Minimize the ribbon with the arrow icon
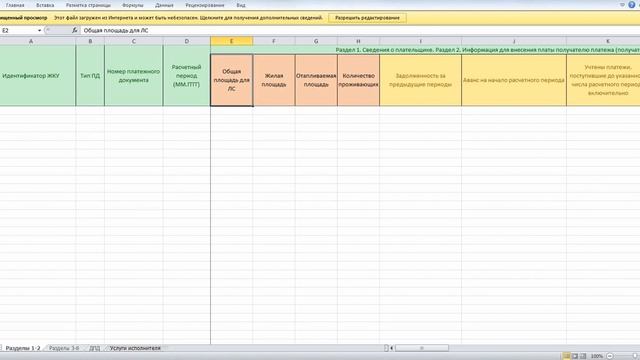The image size is (640, 360). (x=622, y=5)
